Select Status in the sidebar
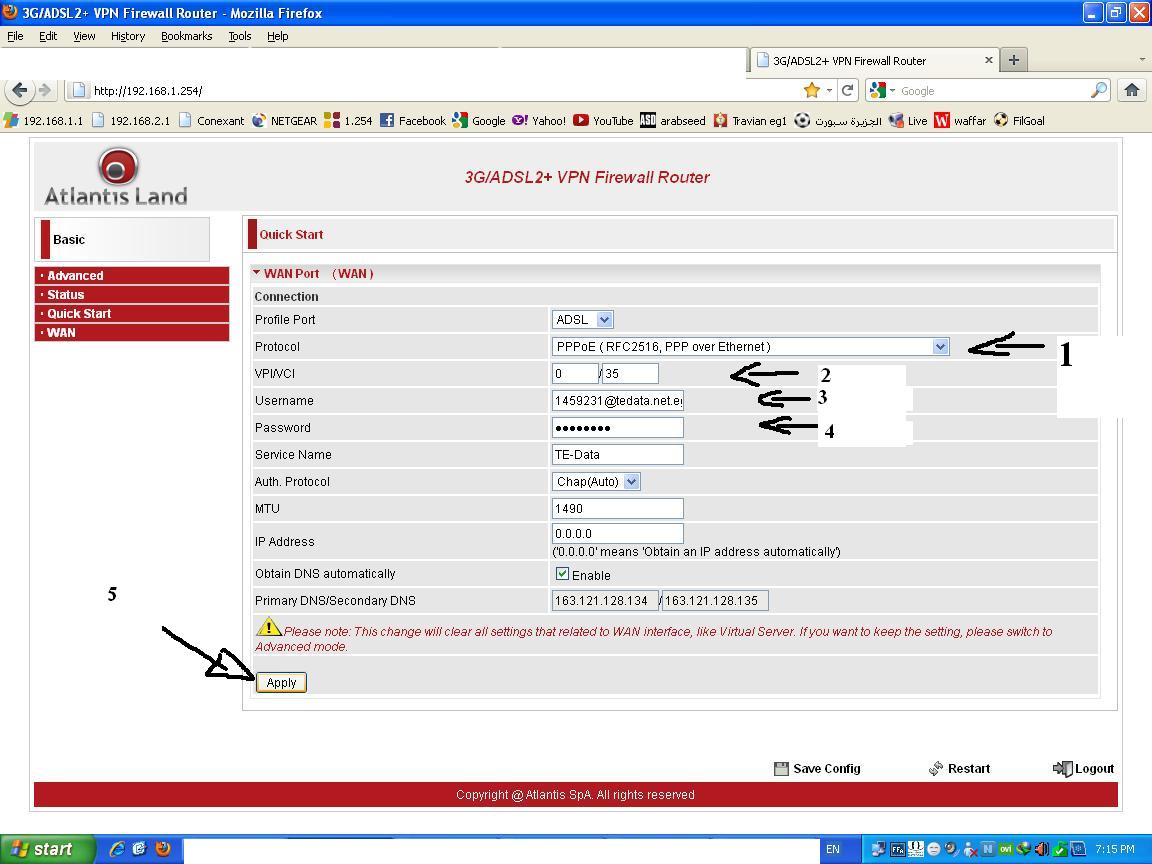The image size is (1152, 864). coord(132,295)
